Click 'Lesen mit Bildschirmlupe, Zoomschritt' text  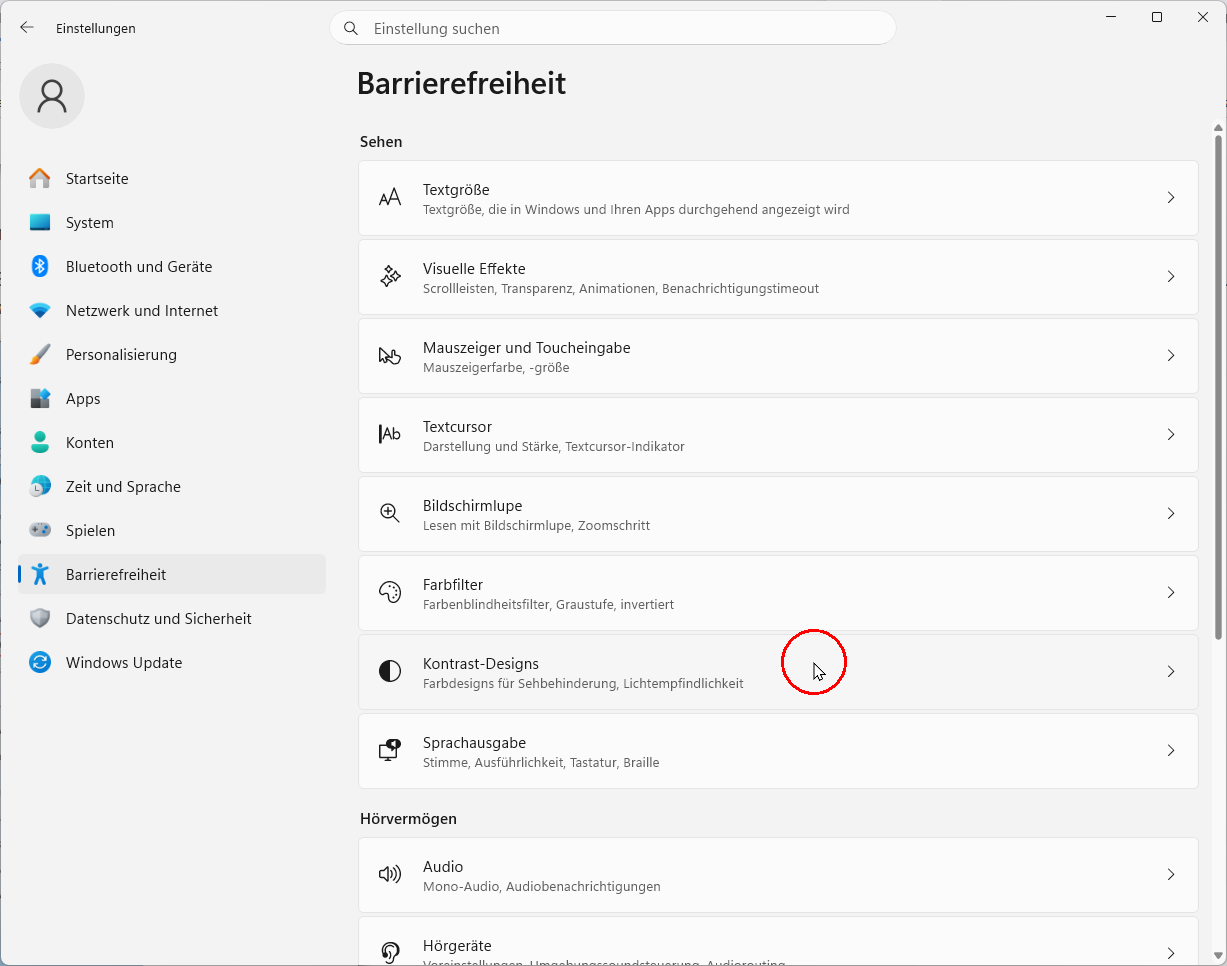tap(537, 526)
